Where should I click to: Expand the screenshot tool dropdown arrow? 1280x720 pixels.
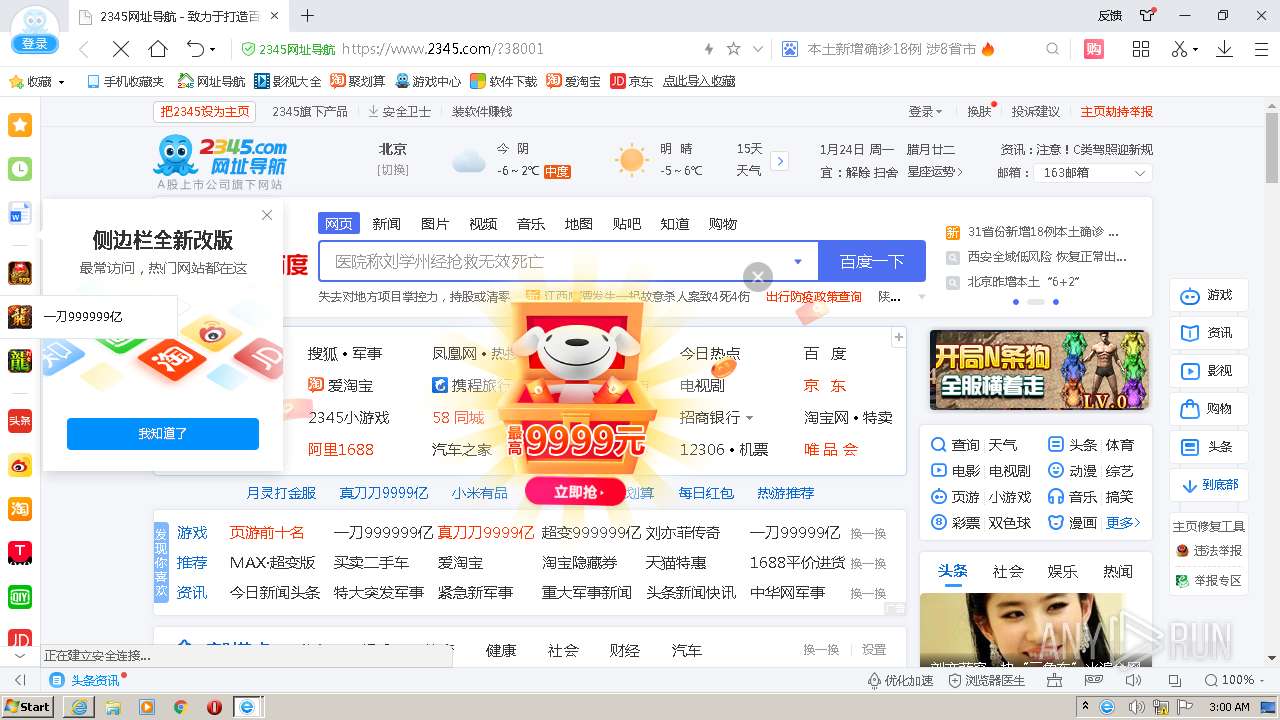tap(1195, 50)
